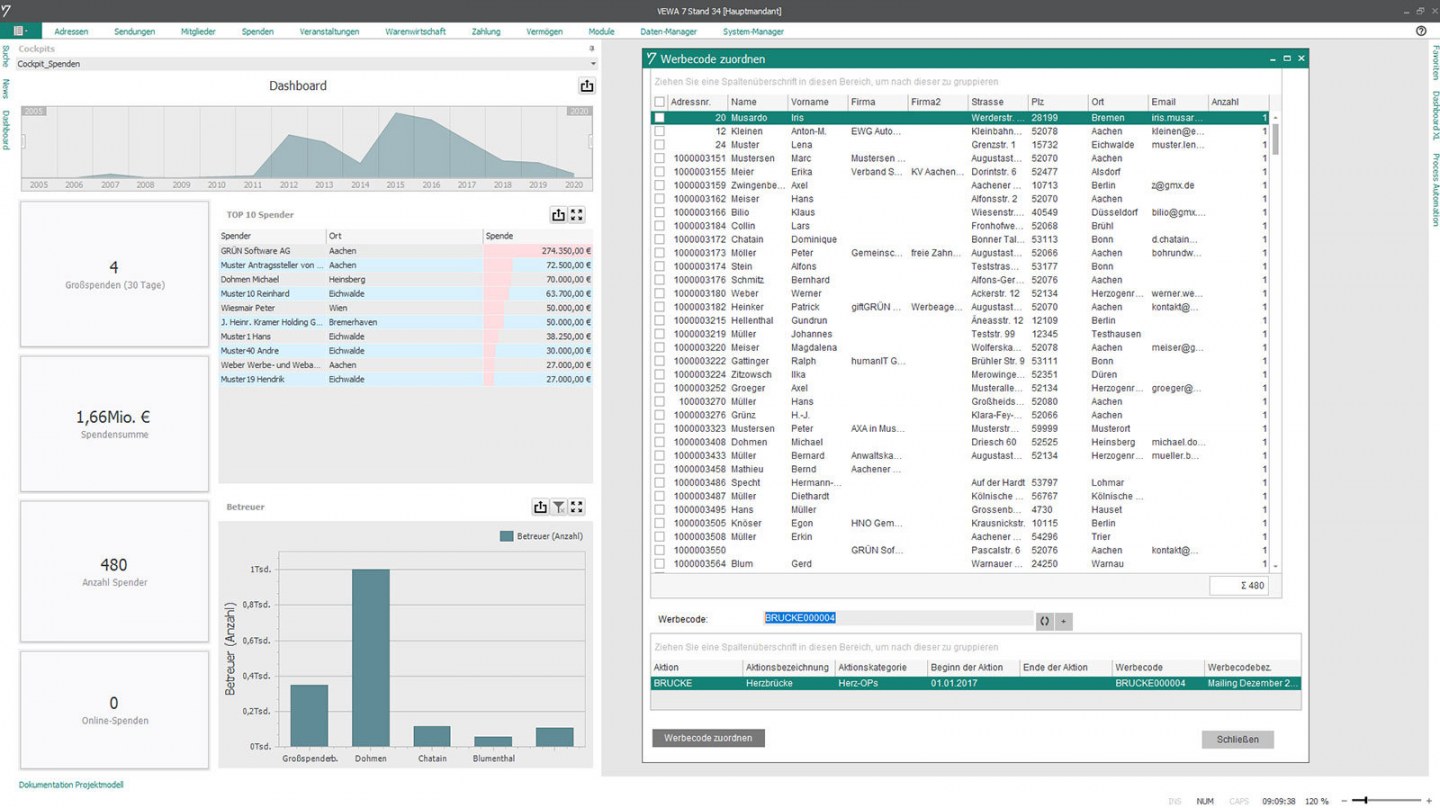The image size is (1440, 808).
Task: Open the help question mark icon
Action: [1421, 31]
